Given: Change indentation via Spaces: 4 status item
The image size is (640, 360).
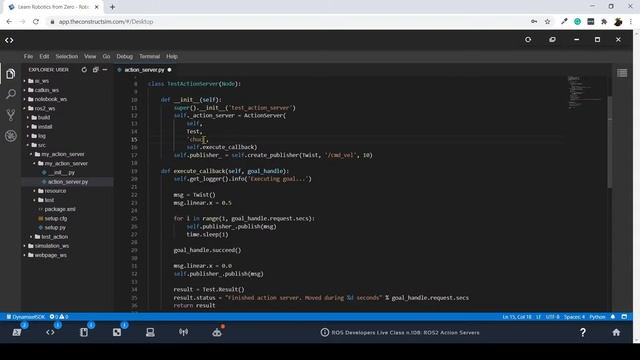Looking at the screenshot, I should (x=574, y=317).
